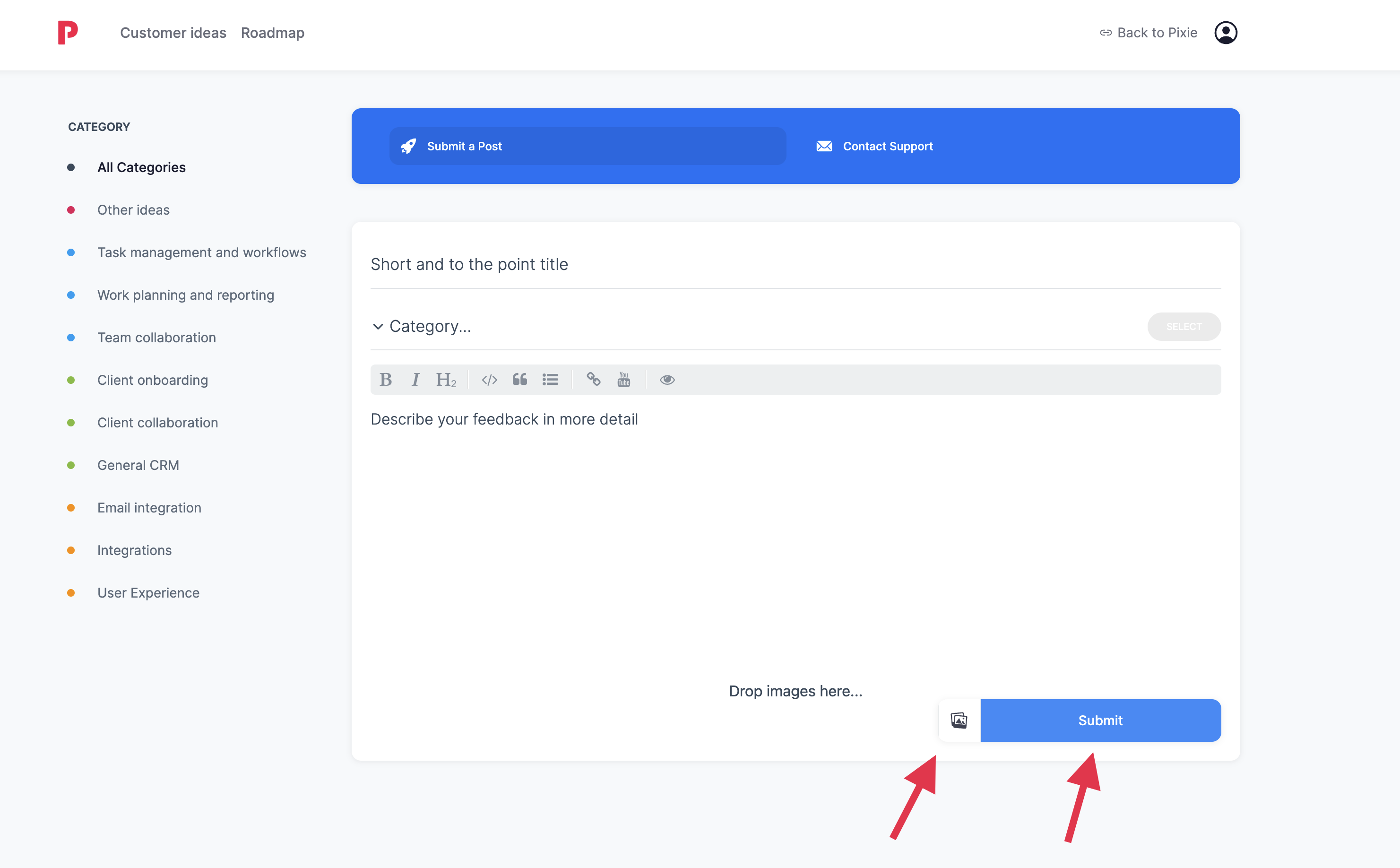Screen dimensions: 1400x868
Task: Click the blue Submit button
Action: click(x=1100, y=720)
